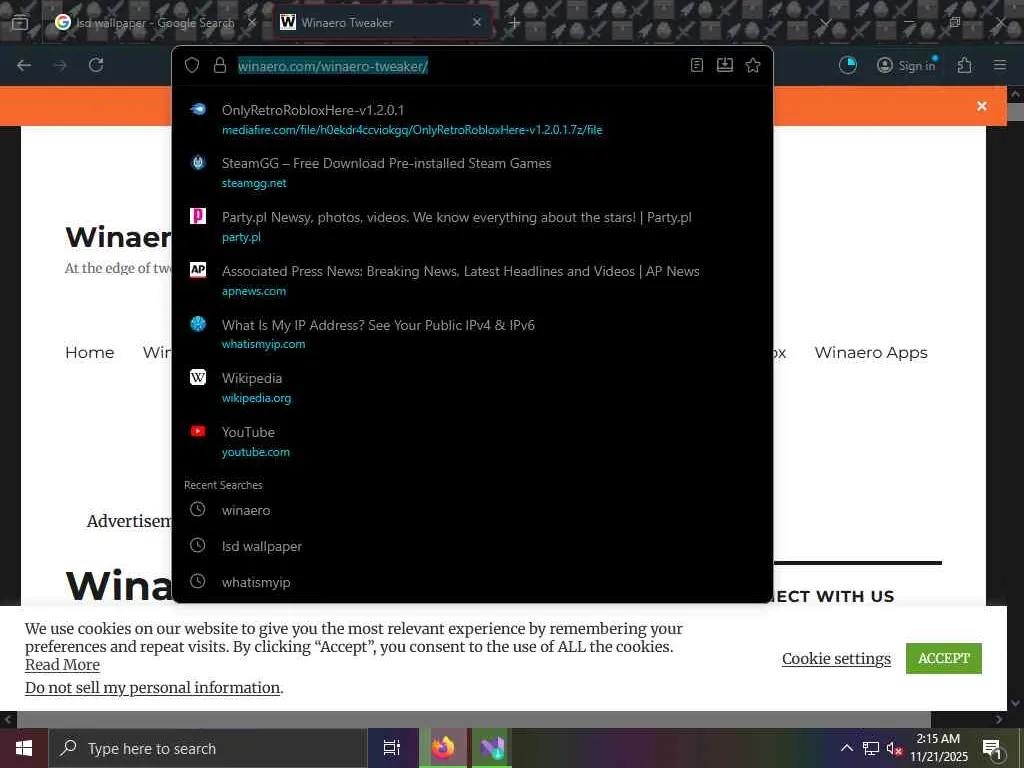Viewport: 1024px width, 768px height.
Task: Click the YouTube red play favicon
Action: coord(198,431)
